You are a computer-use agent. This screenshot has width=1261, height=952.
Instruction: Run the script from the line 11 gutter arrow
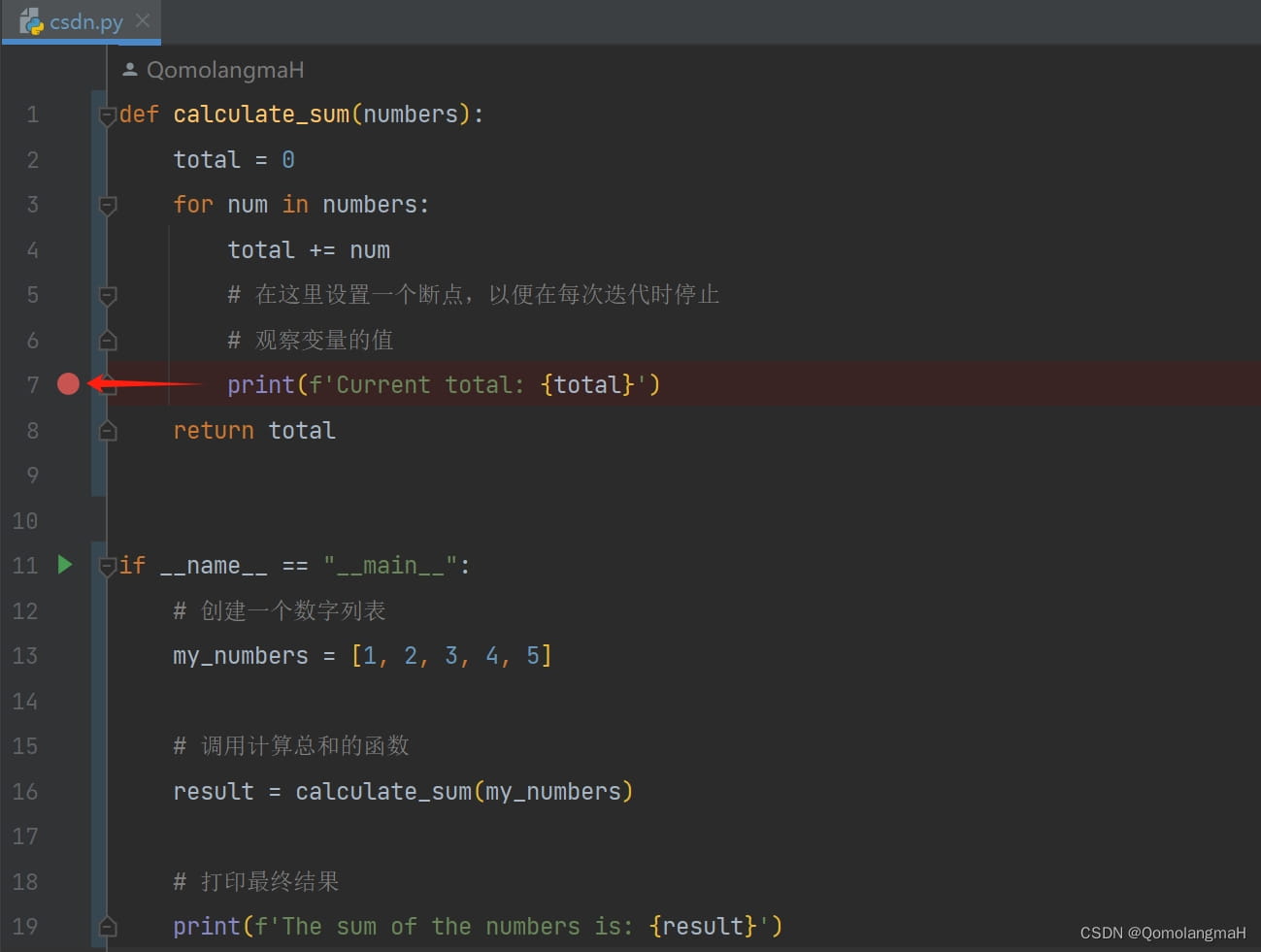click(65, 565)
